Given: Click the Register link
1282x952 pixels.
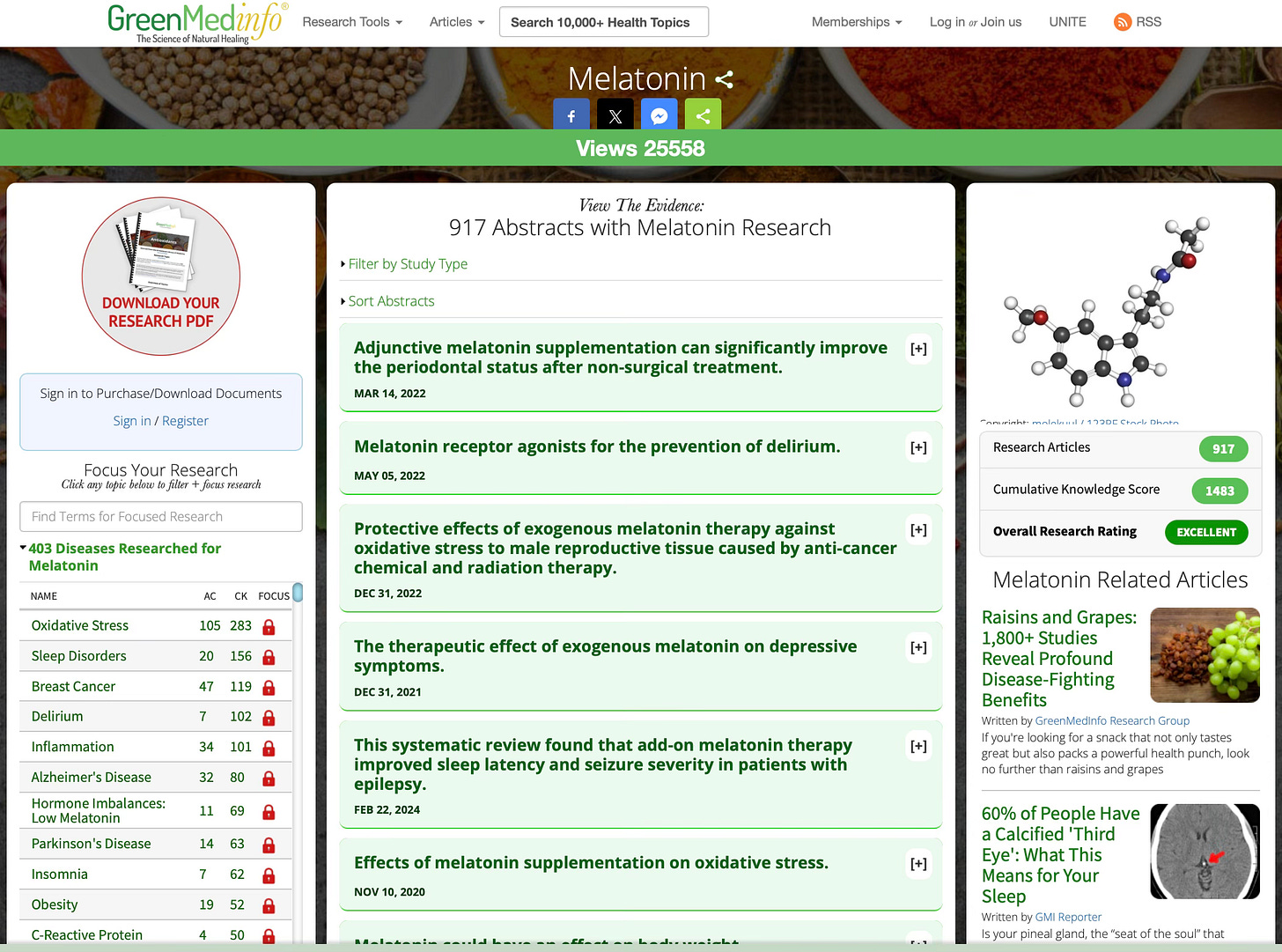Looking at the screenshot, I should [x=185, y=421].
